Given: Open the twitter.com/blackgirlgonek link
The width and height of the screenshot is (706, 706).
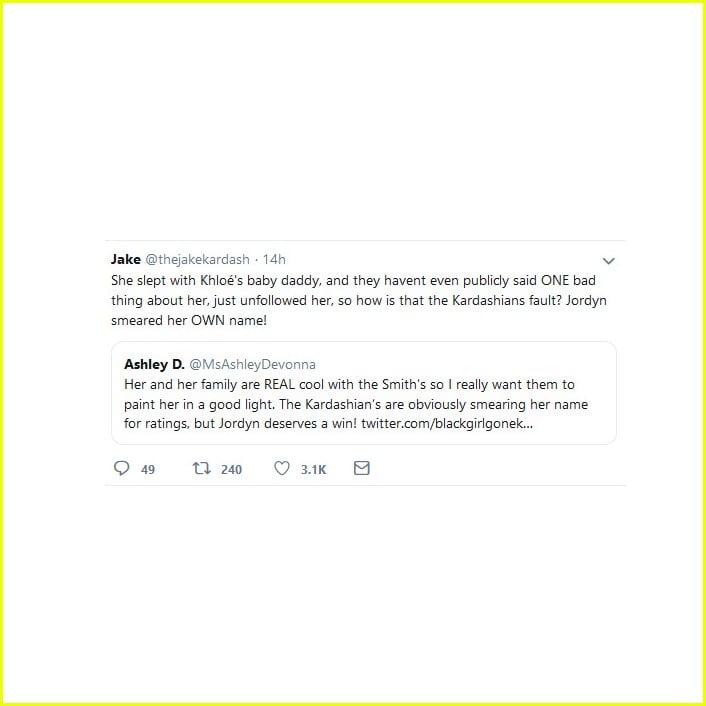Looking at the screenshot, I should [x=447, y=423].
